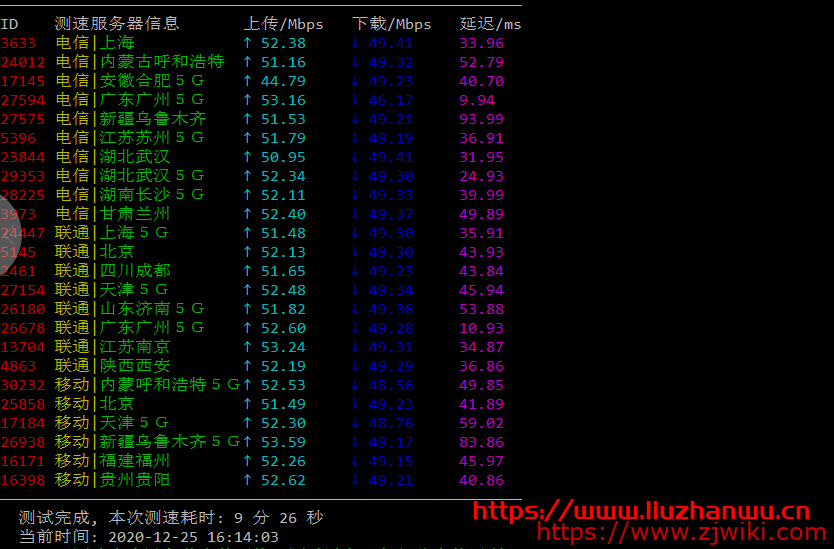Click the "延迟/ms" column header
The image size is (834, 549).
490,24
